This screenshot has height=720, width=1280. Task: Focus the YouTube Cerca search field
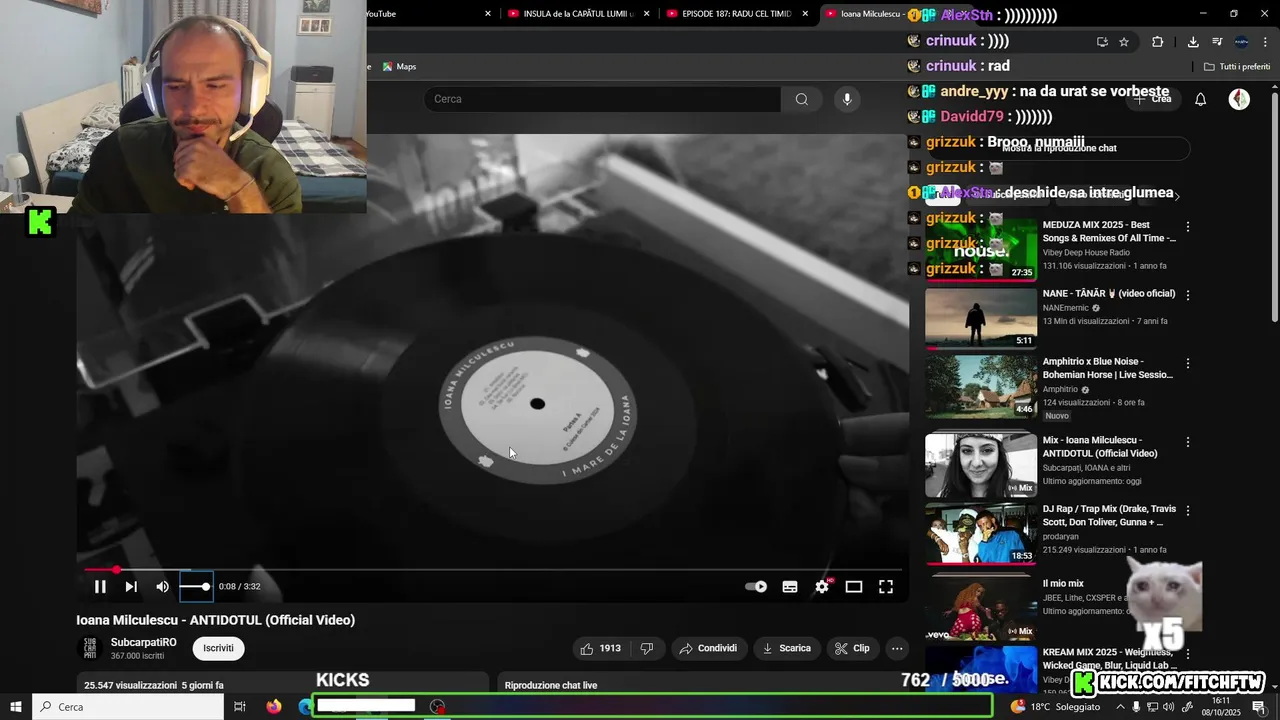(x=603, y=99)
